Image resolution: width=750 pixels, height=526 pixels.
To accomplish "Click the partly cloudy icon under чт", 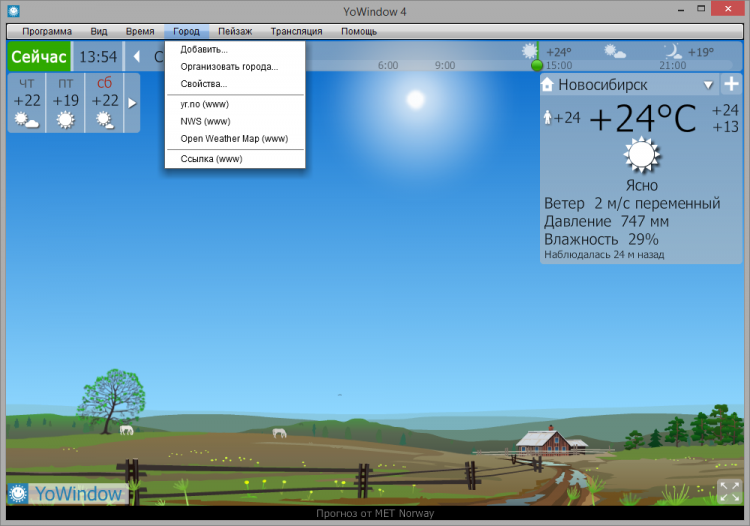I will 26,120.
